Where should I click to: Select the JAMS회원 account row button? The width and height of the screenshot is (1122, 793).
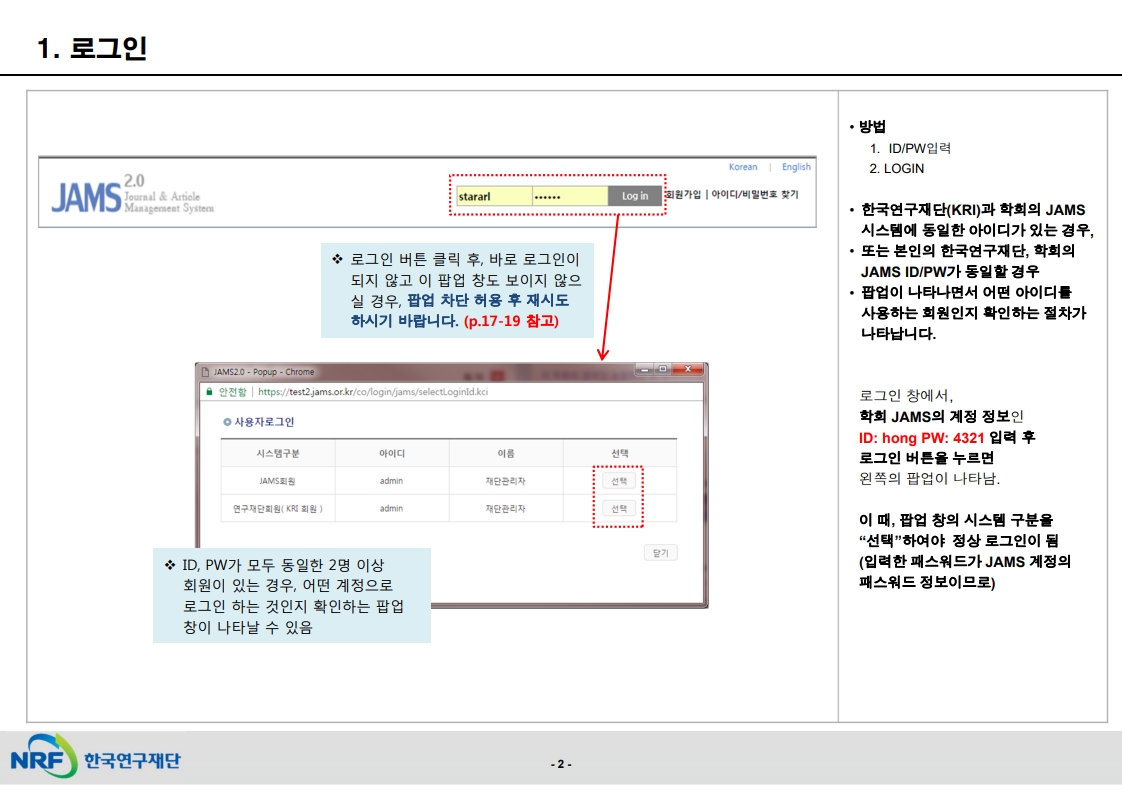coord(619,481)
